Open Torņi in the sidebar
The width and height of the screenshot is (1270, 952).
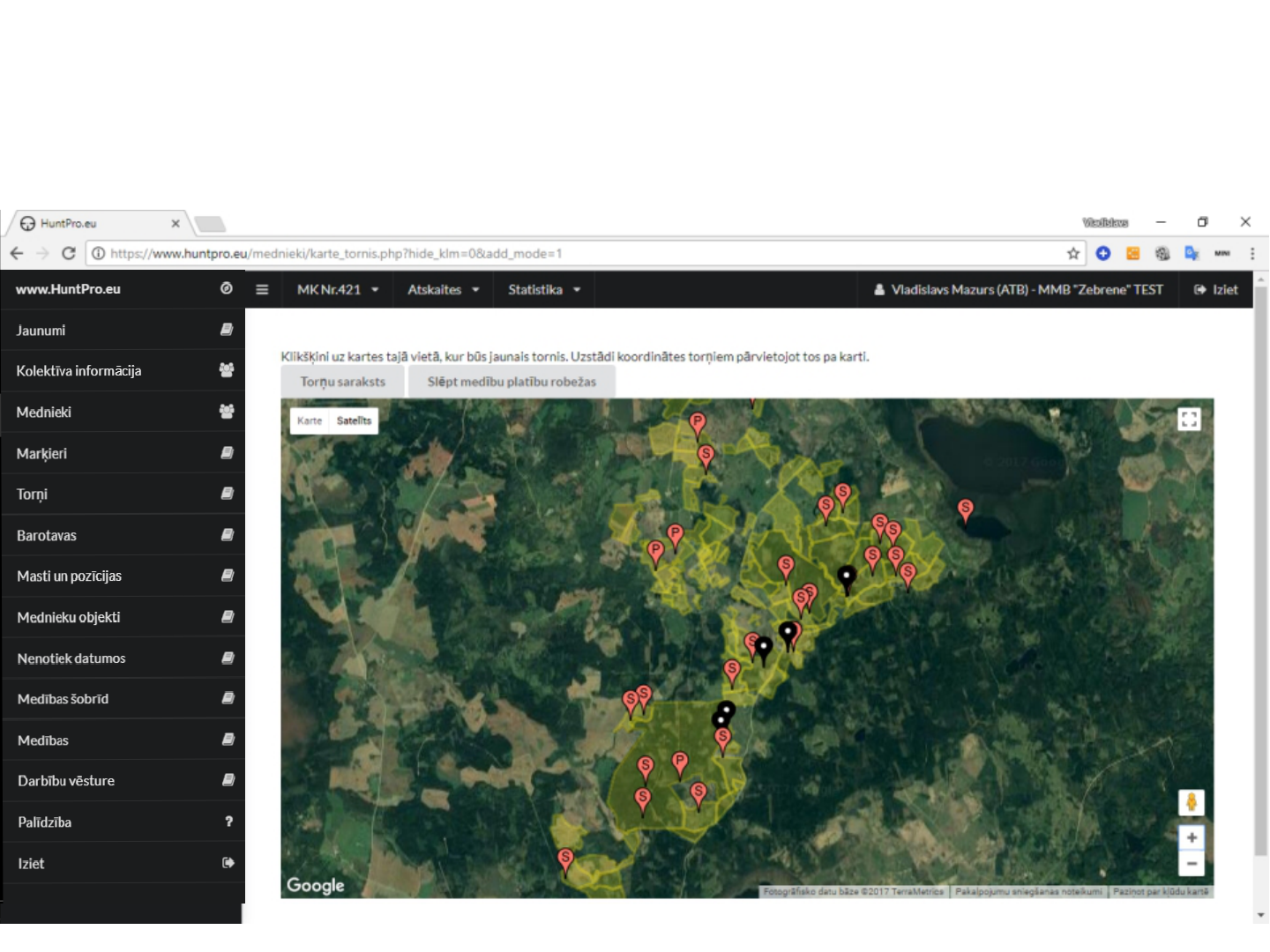click(123, 494)
